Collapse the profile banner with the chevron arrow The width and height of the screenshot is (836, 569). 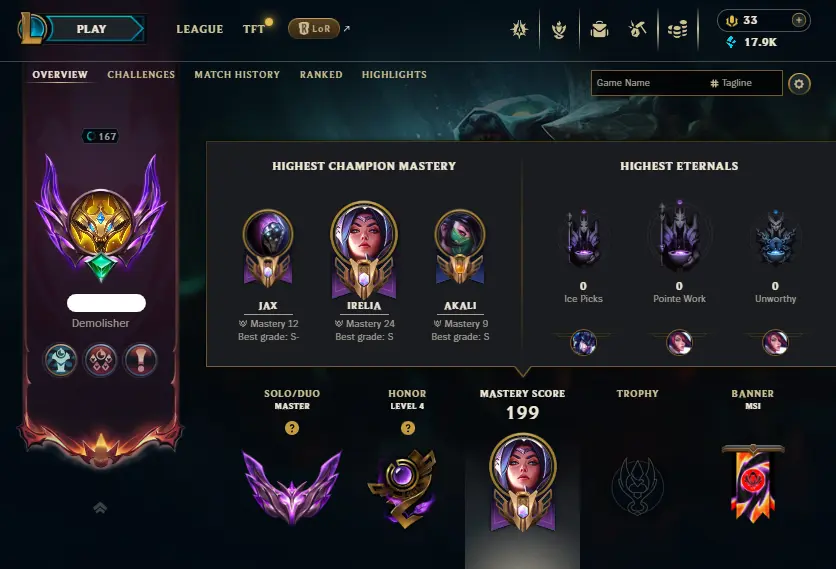coord(100,508)
